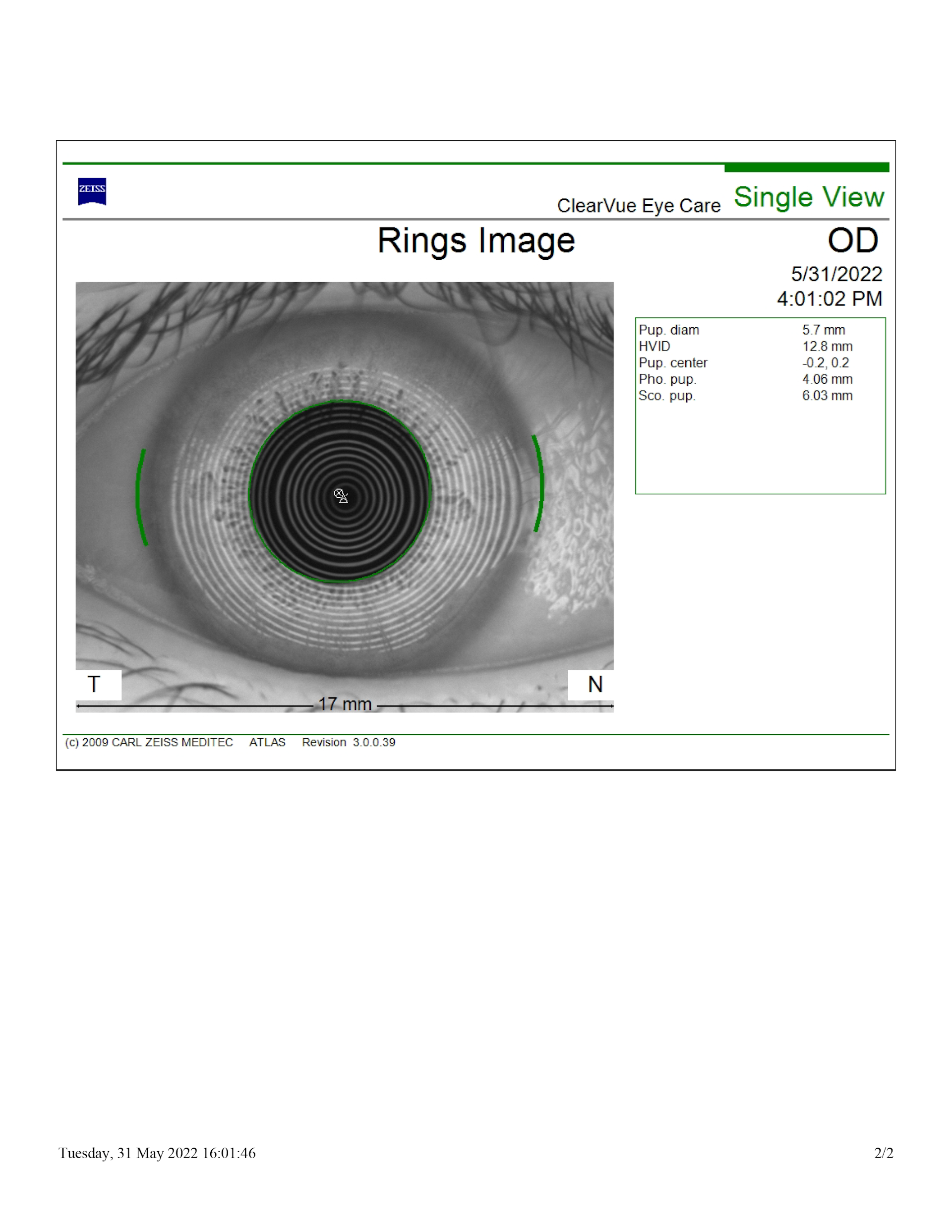Click the '(c) 2009 CARL ZEISS MEDITEC' text
Viewport: 952px width, 1232px height.
coord(149,742)
